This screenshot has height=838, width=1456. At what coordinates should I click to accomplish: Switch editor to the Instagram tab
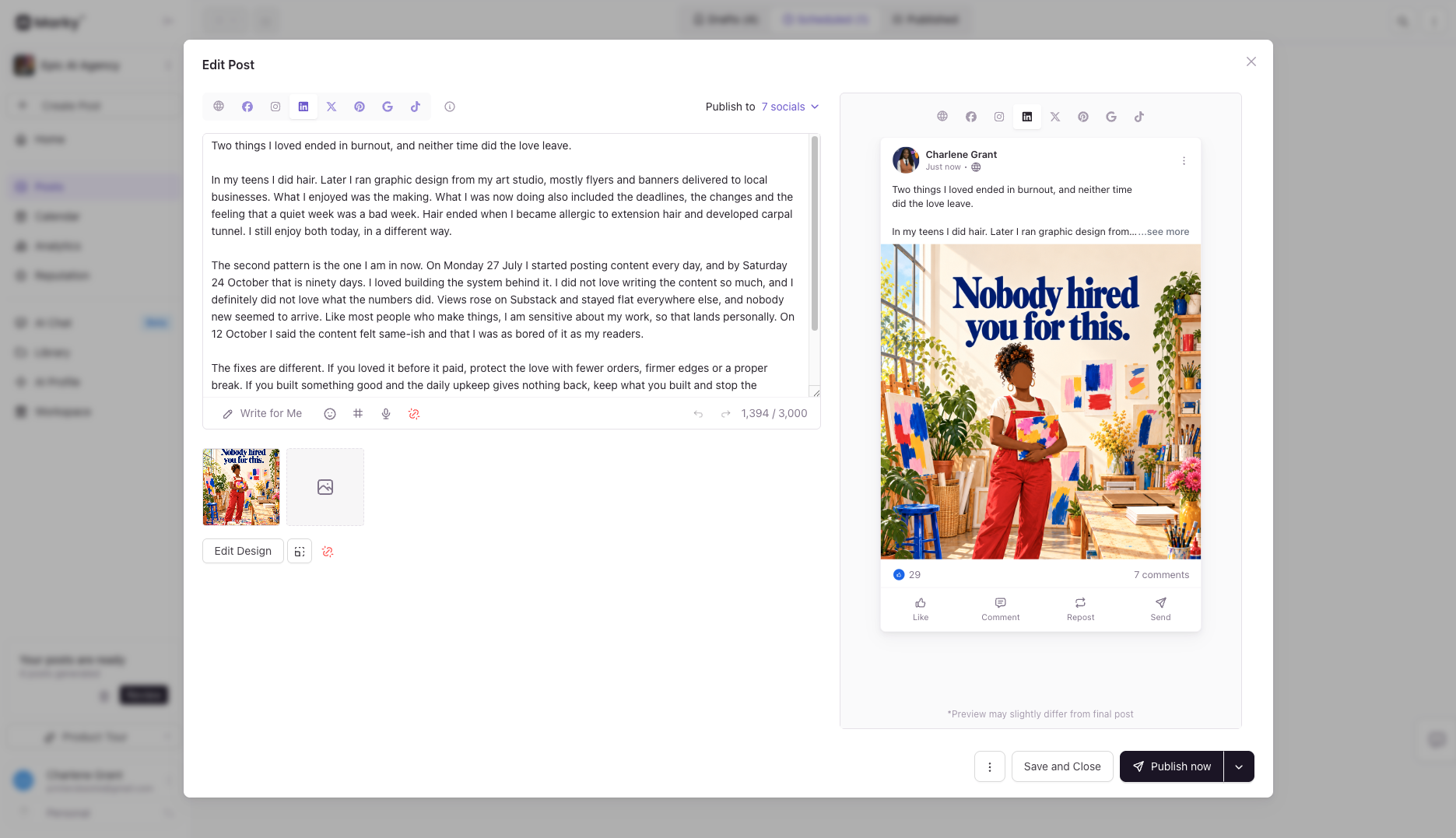[x=275, y=107]
